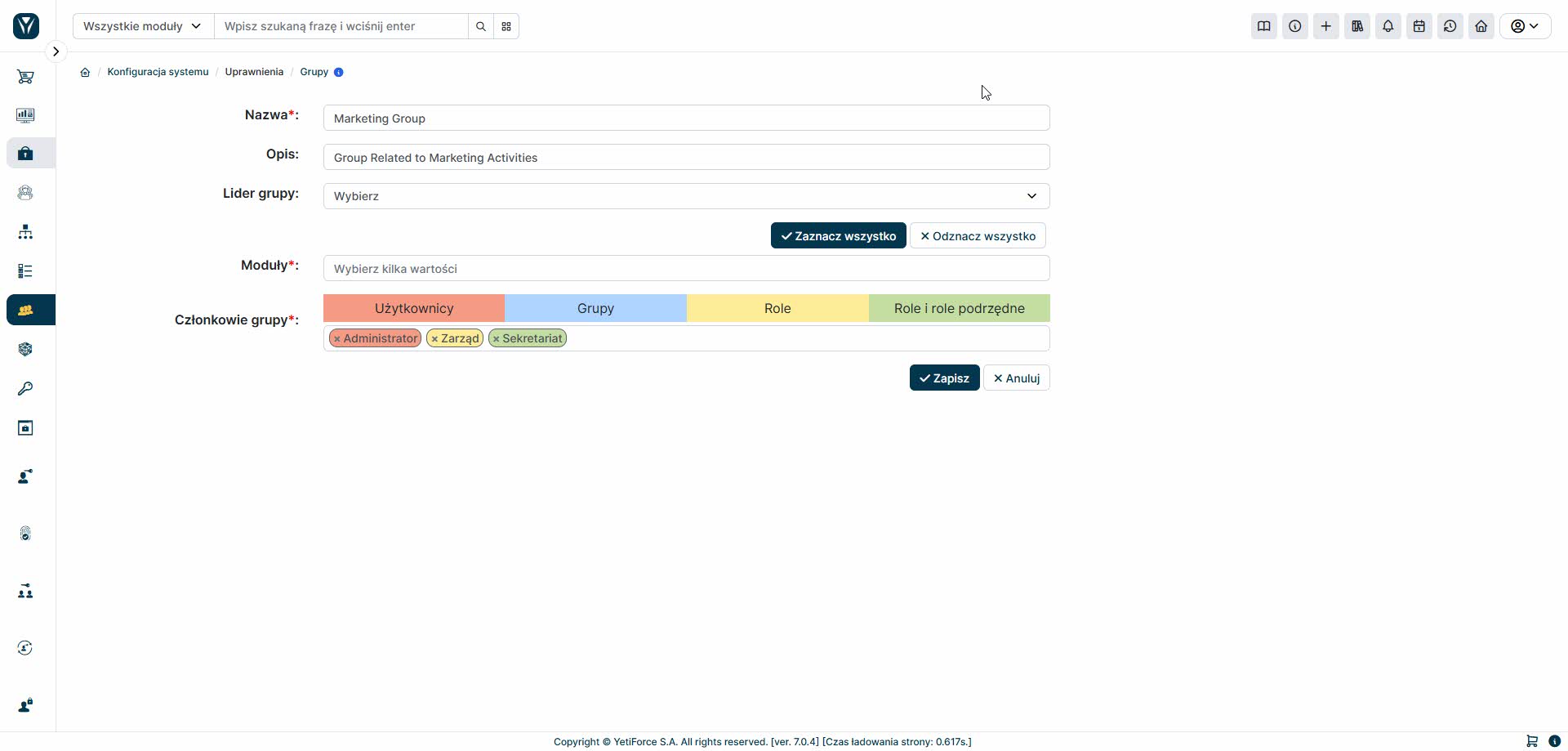Open the Lider grupy dropdown
Screen dimensions: 1568x751
click(686, 196)
